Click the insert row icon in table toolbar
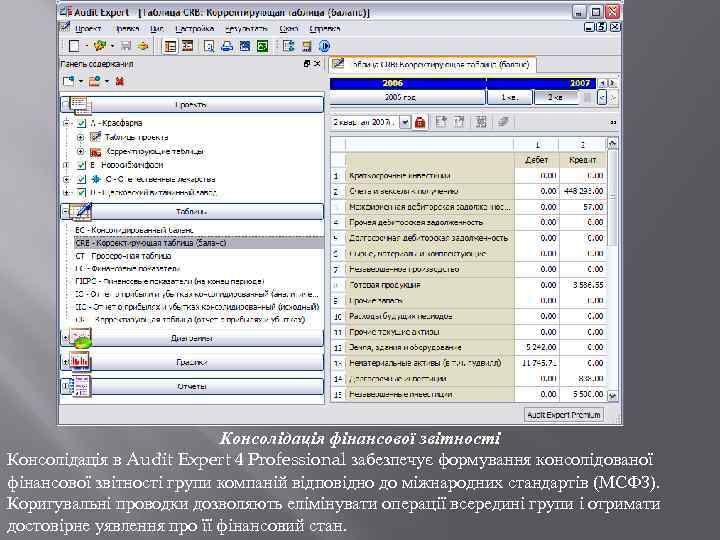The height and width of the screenshot is (540, 720). pos(441,122)
